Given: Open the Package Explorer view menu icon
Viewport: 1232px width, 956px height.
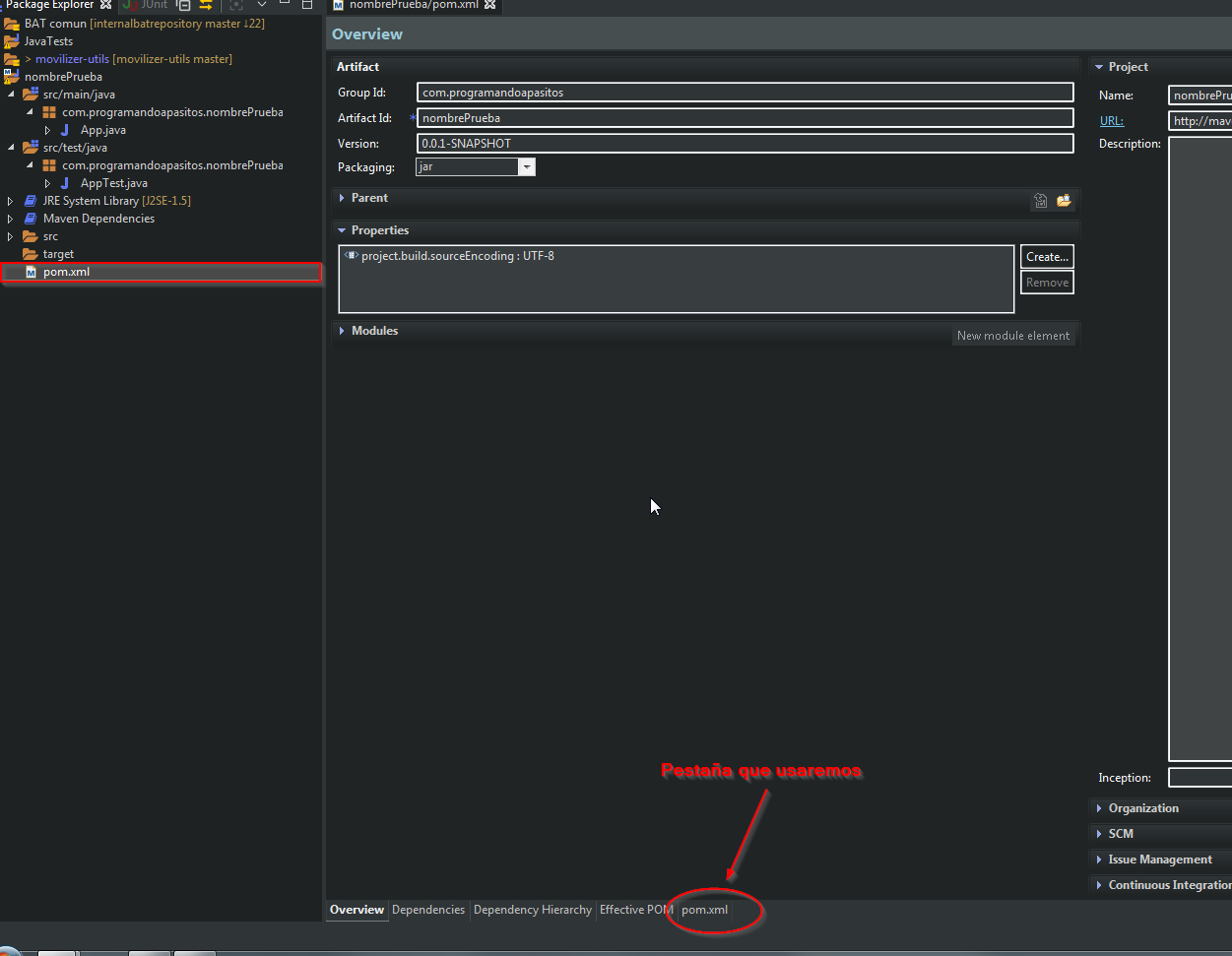Looking at the screenshot, I should 261,5.
